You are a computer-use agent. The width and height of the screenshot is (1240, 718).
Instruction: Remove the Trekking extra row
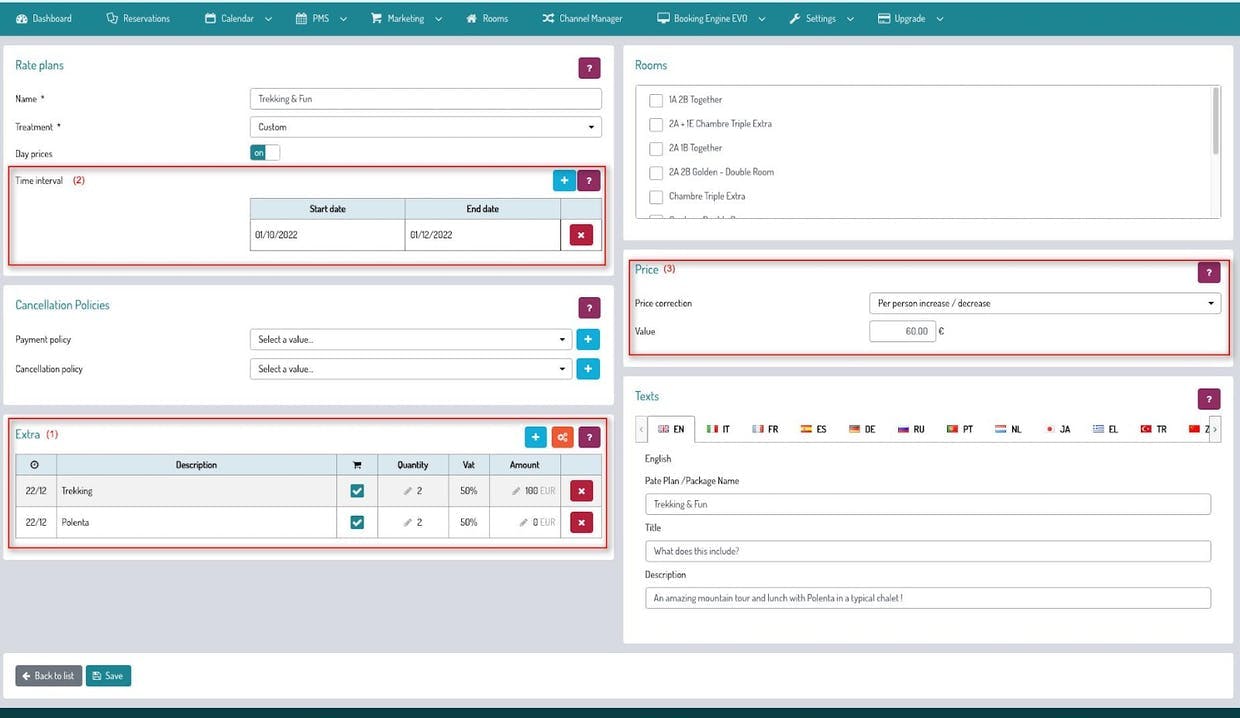coord(581,491)
